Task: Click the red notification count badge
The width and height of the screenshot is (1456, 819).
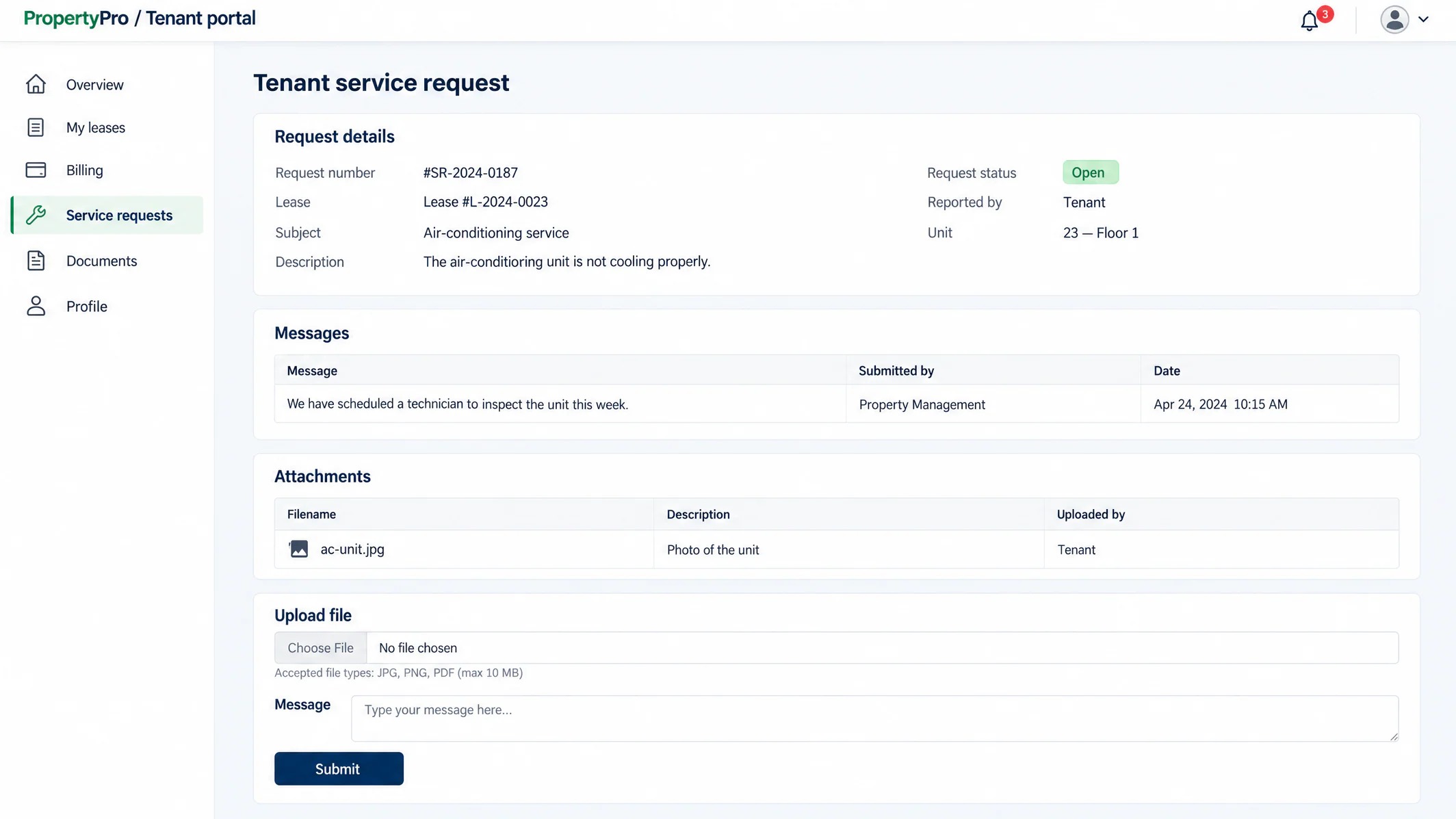Action: point(1325,14)
